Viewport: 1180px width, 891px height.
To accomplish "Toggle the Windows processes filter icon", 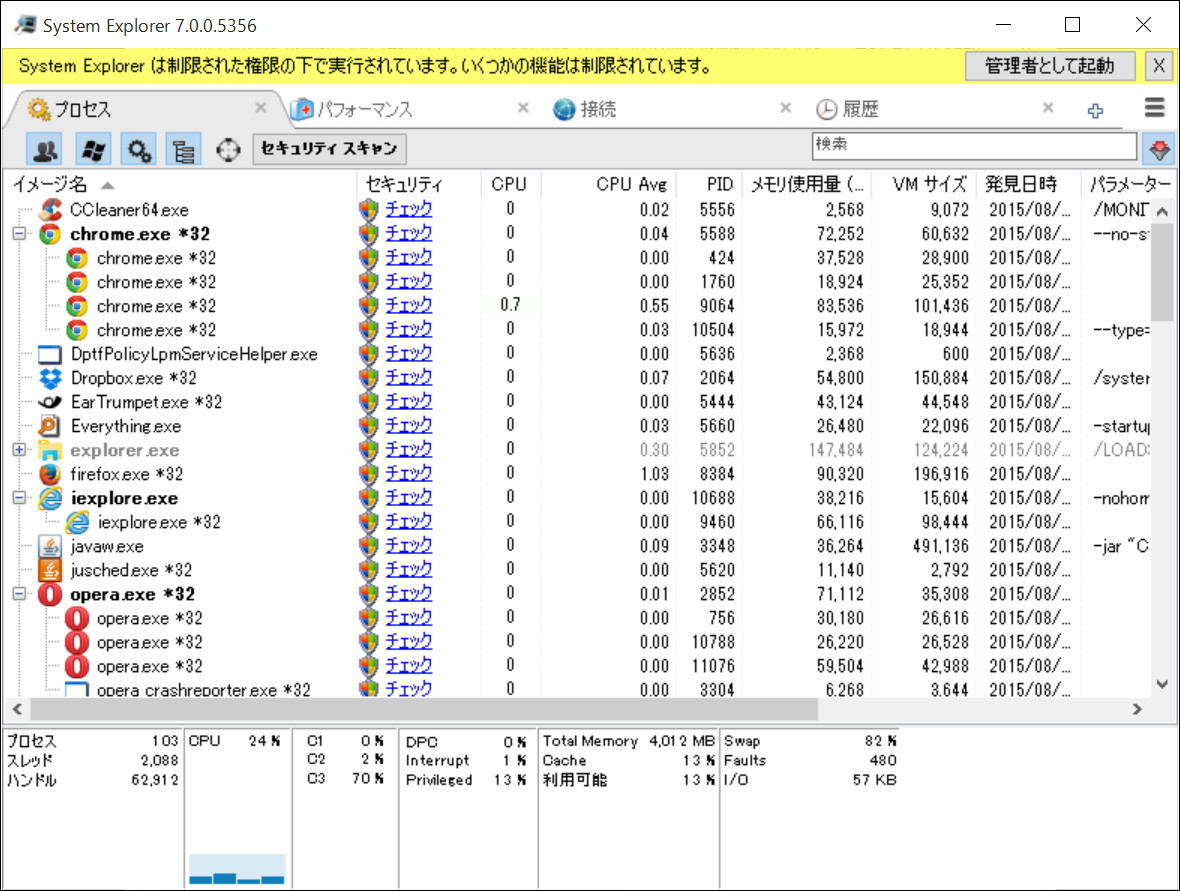I will pos(92,148).
